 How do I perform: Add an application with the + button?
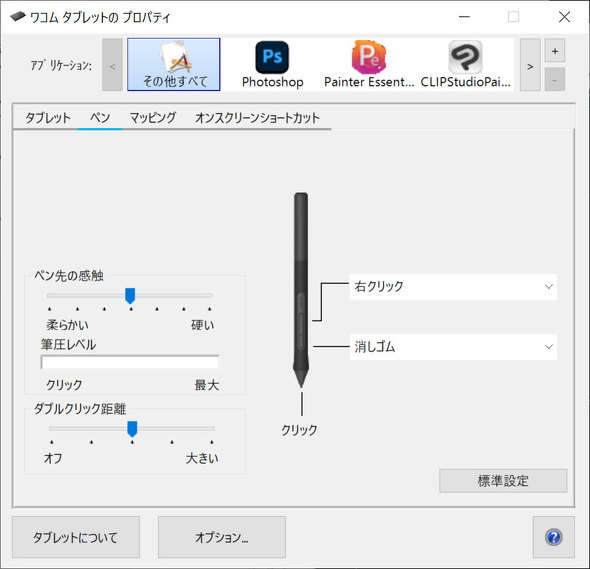pyautogui.click(x=555, y=51)
